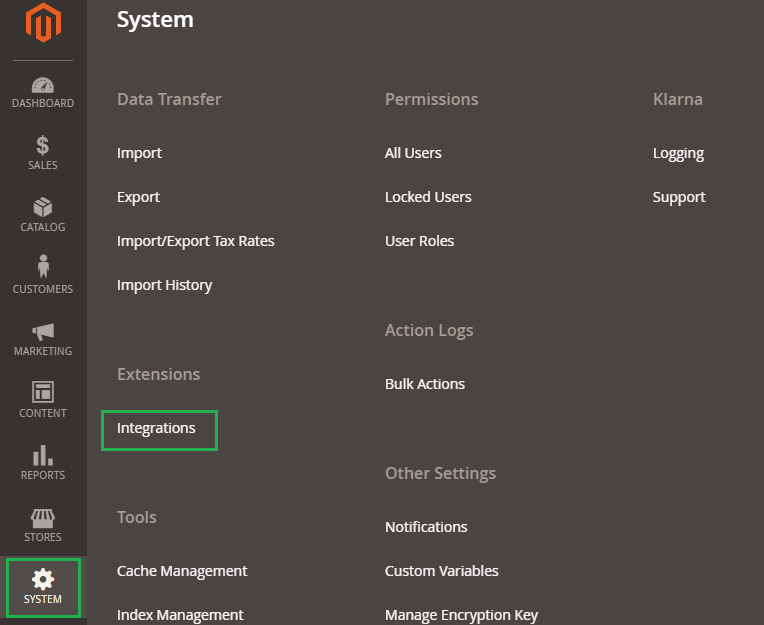764x625 pixels.
Task: Select All Users under Permissions
Action: [x=413, y=153]
